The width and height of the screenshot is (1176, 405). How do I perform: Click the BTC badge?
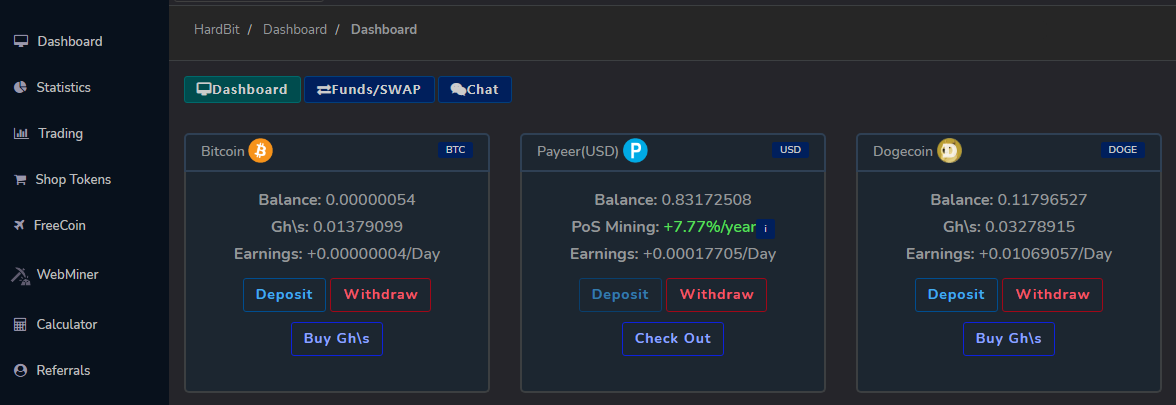tap(455, 150)
